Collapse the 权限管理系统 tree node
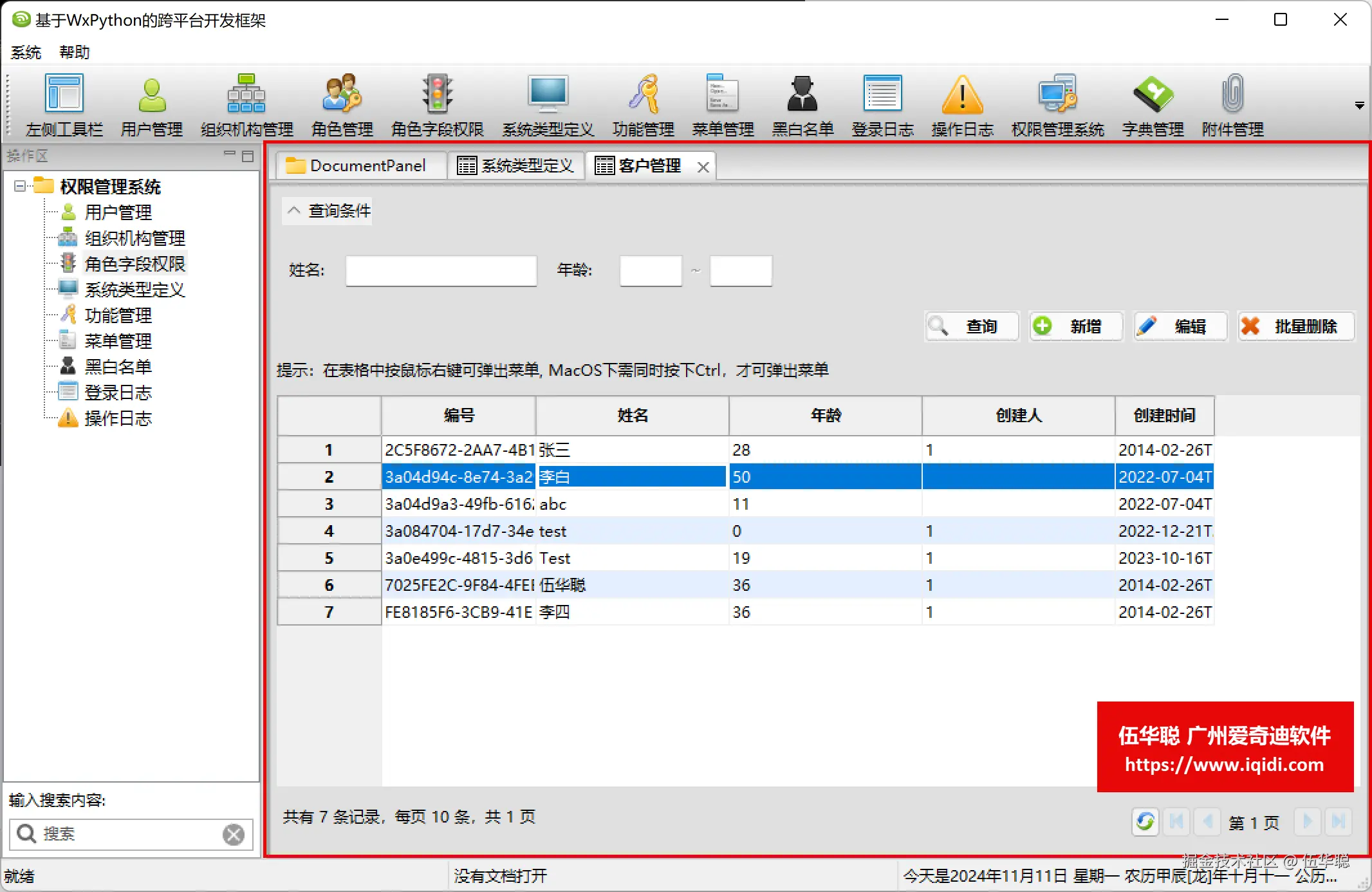The image size is (1372, 892). coord(20,186)
